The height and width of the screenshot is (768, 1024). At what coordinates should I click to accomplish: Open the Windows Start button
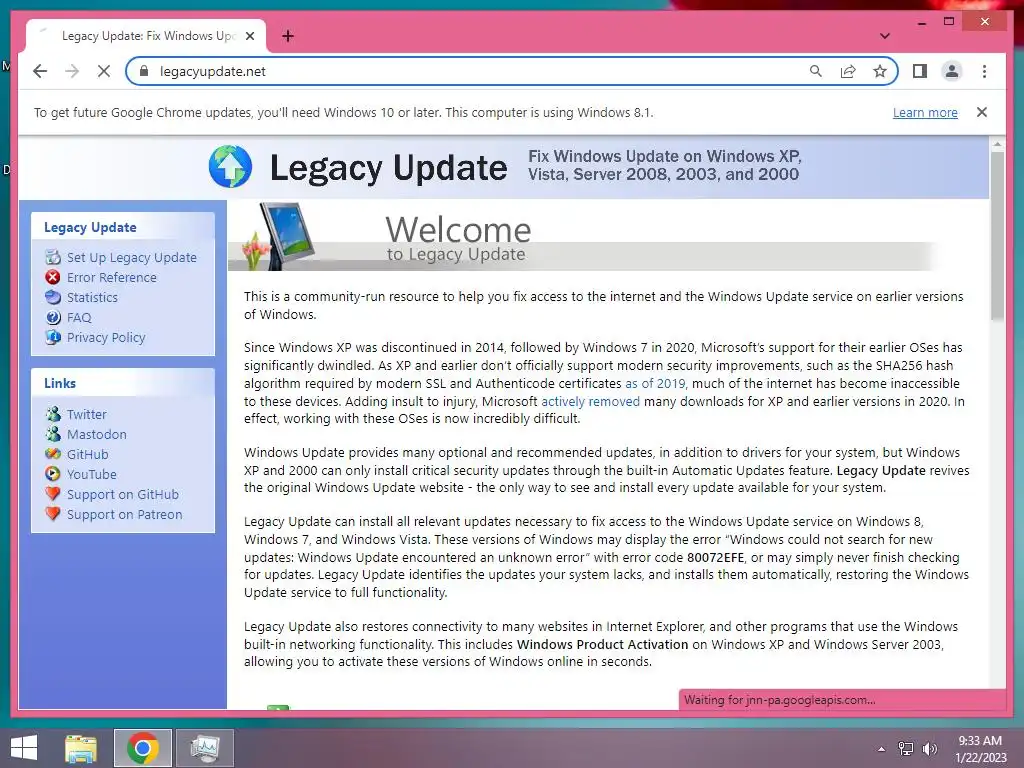[24, 748]
